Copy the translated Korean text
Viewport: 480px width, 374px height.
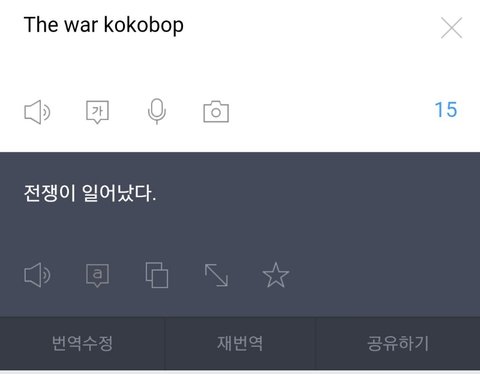[x=157, y=275]
